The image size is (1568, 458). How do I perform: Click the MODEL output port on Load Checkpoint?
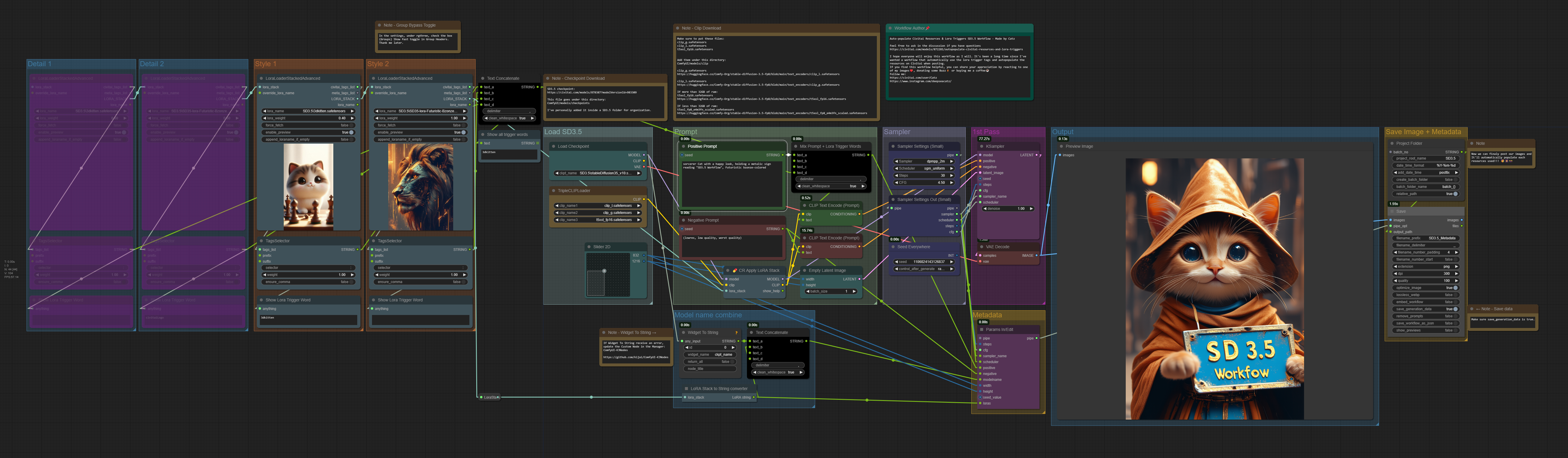(644, 155)
